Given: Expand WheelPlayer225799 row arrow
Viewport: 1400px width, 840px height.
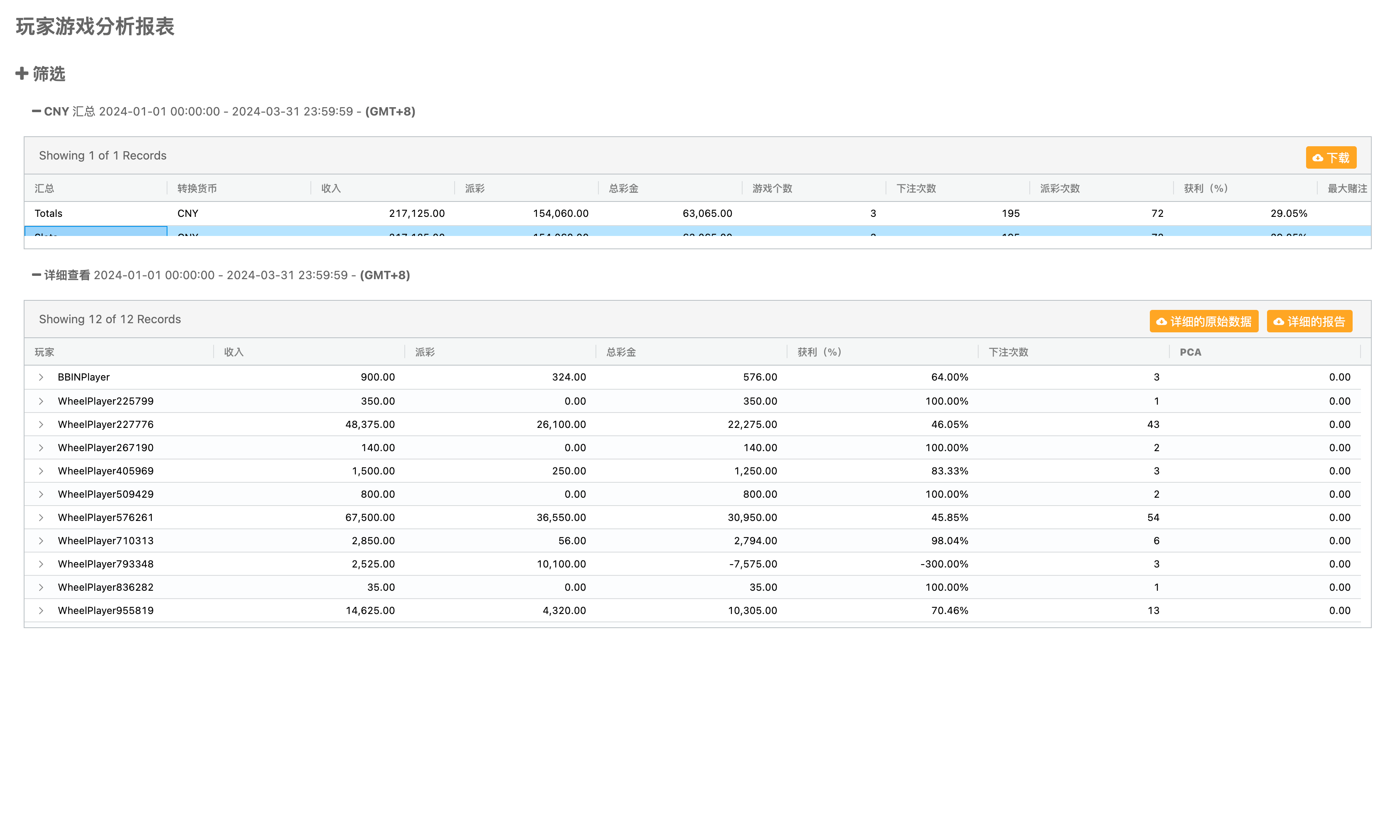Looking at the screenshot, I should [41, 401].
